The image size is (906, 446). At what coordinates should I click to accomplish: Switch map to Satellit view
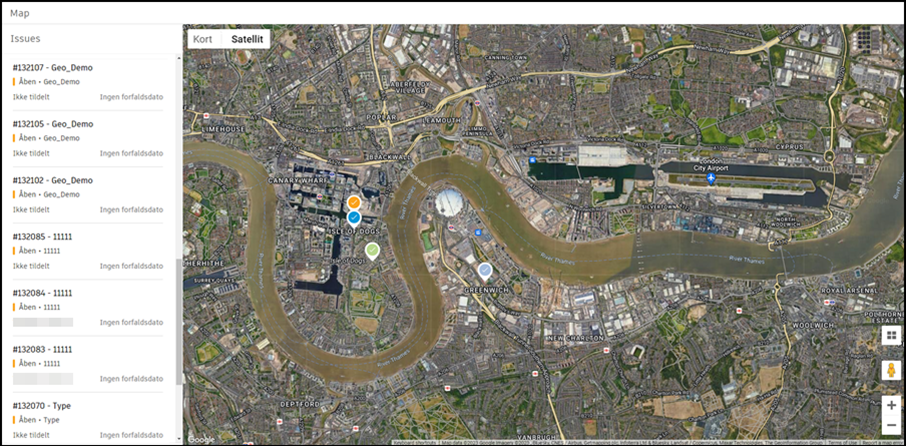[247, 39]
